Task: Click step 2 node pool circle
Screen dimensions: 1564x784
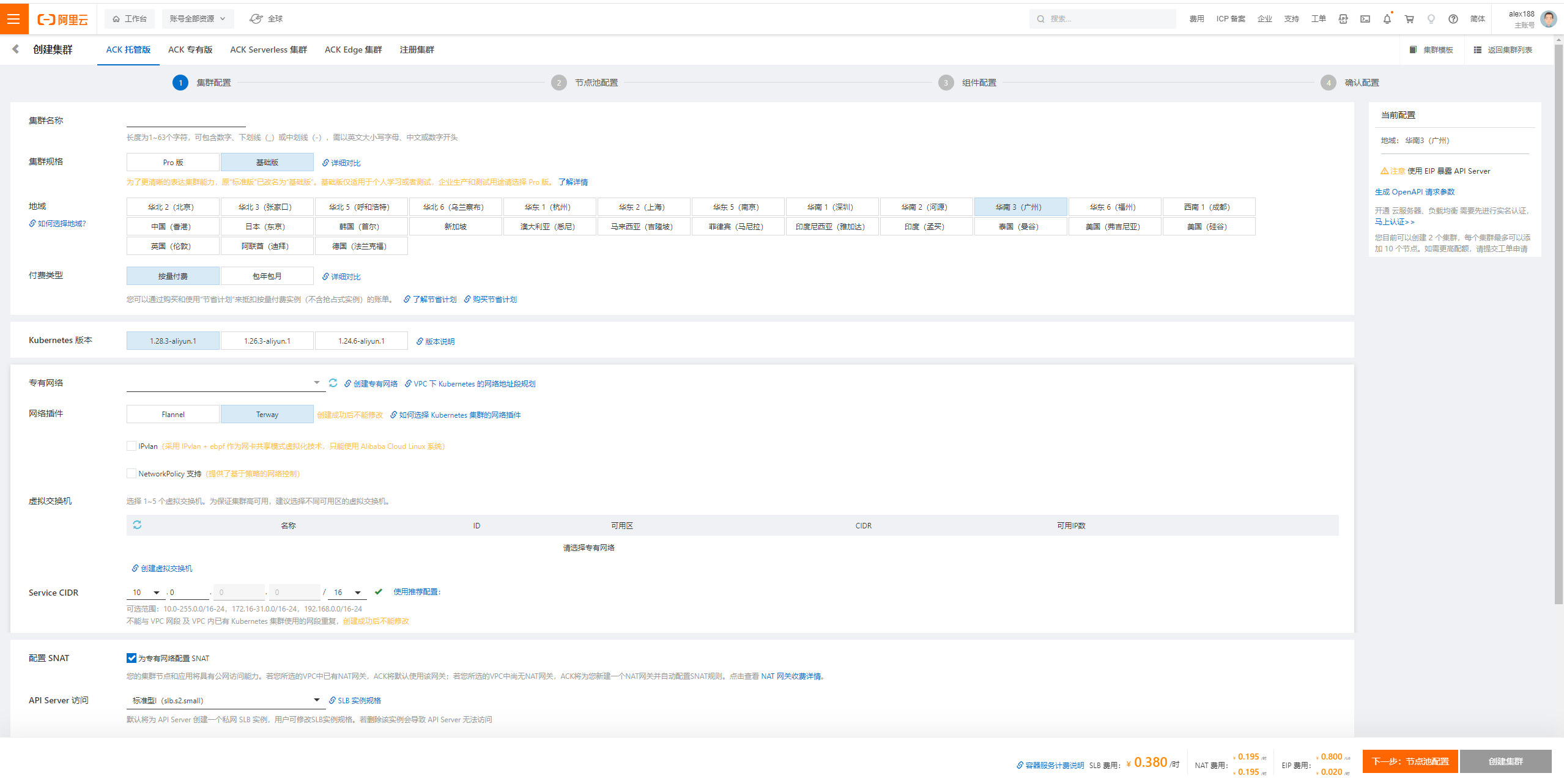Action: pyautogui.click(x=558, y=83)
